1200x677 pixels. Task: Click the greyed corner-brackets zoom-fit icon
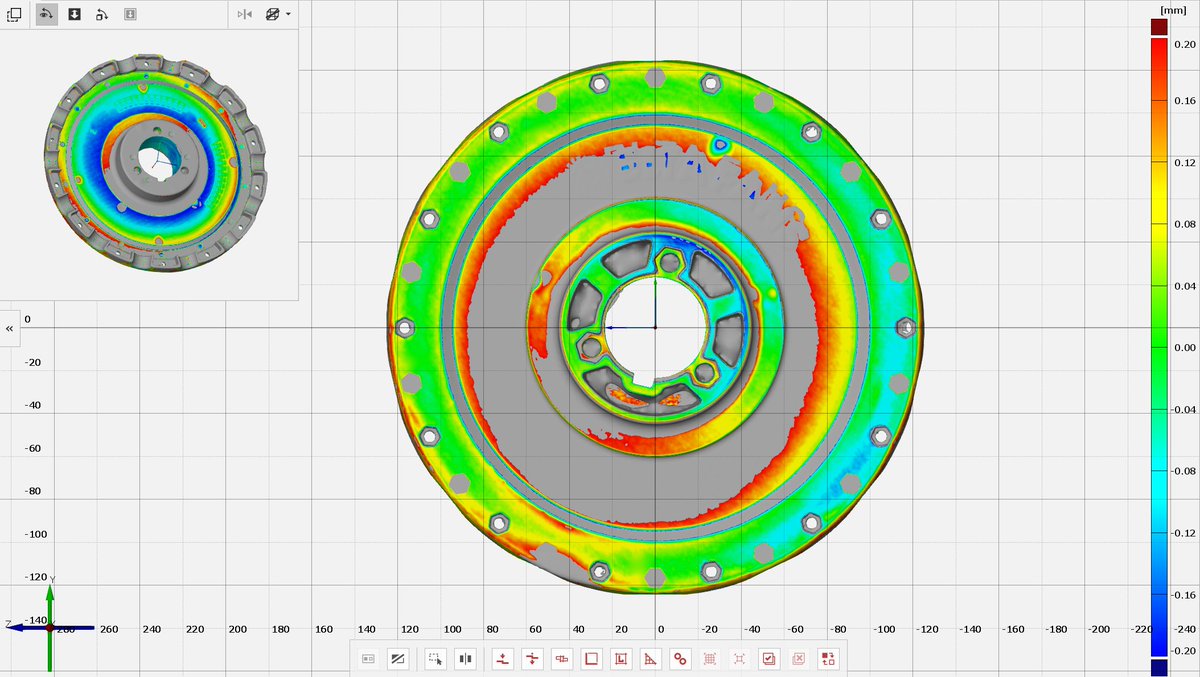739,659
